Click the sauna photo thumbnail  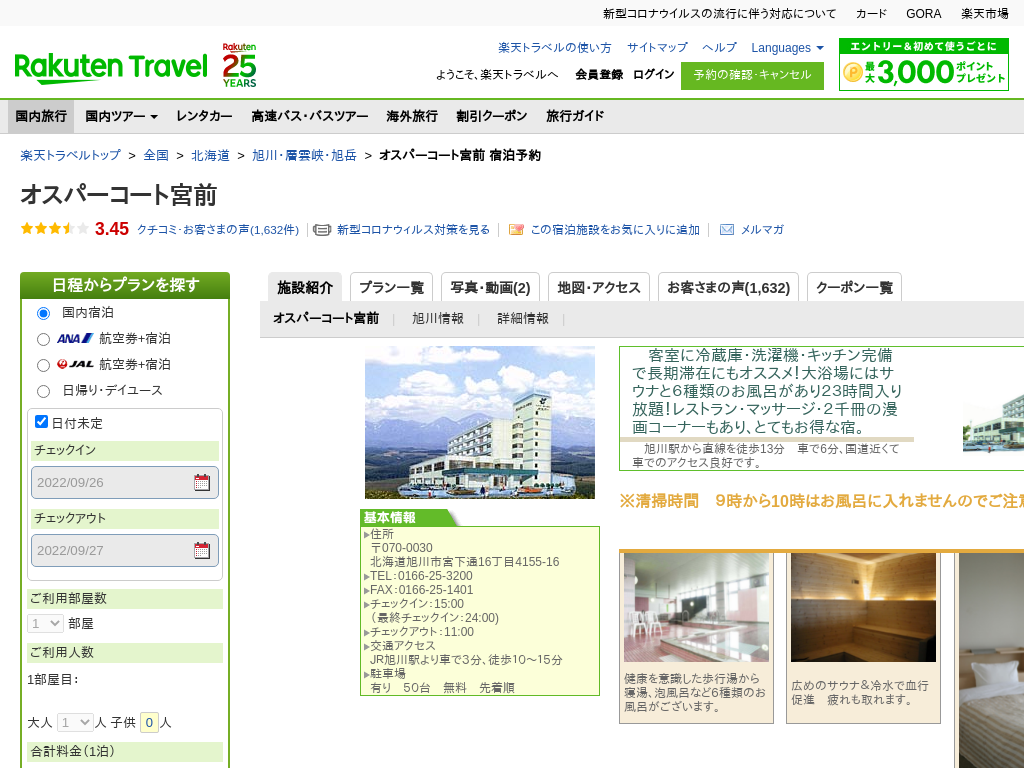[x=863, y=607]
